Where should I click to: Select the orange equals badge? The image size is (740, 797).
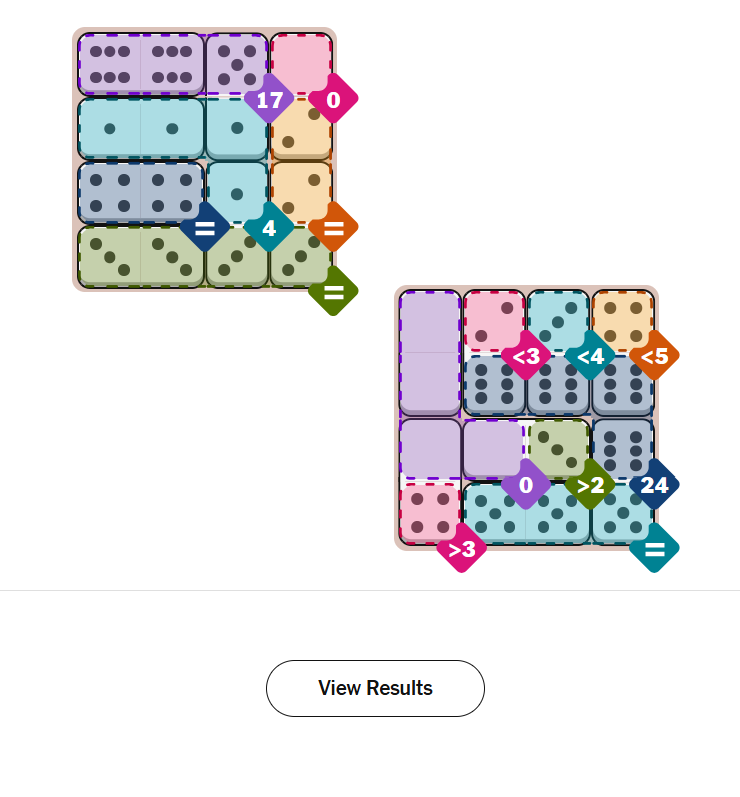click(333, 228)
